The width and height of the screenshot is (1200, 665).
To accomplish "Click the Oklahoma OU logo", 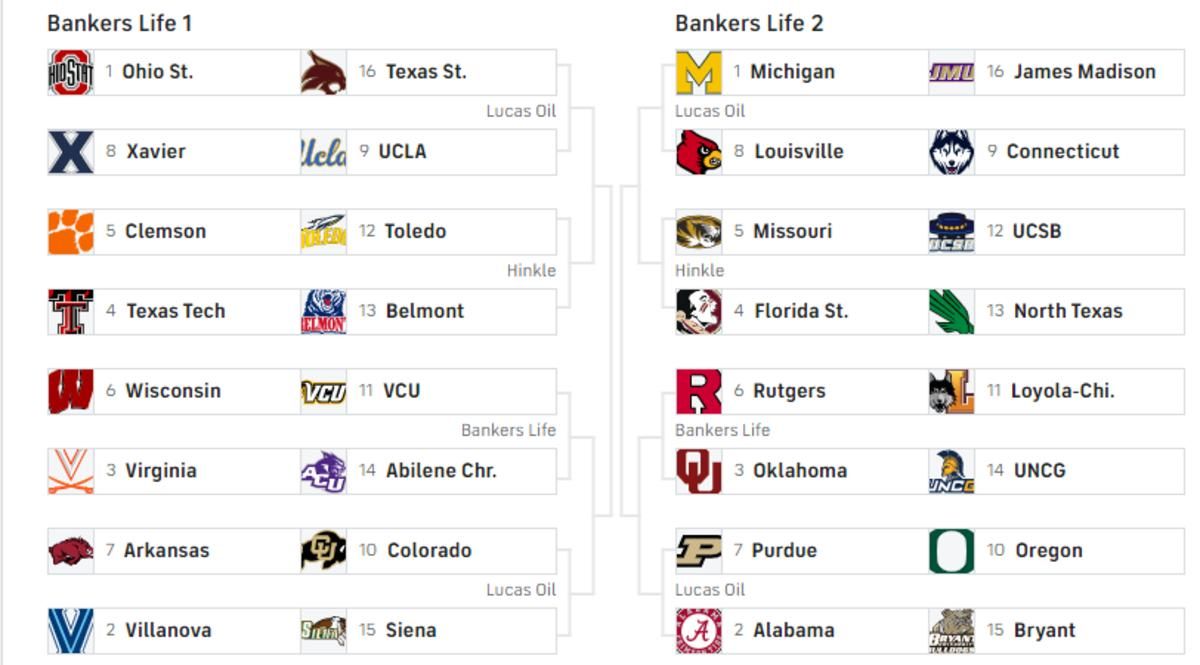I will [699, 471].
